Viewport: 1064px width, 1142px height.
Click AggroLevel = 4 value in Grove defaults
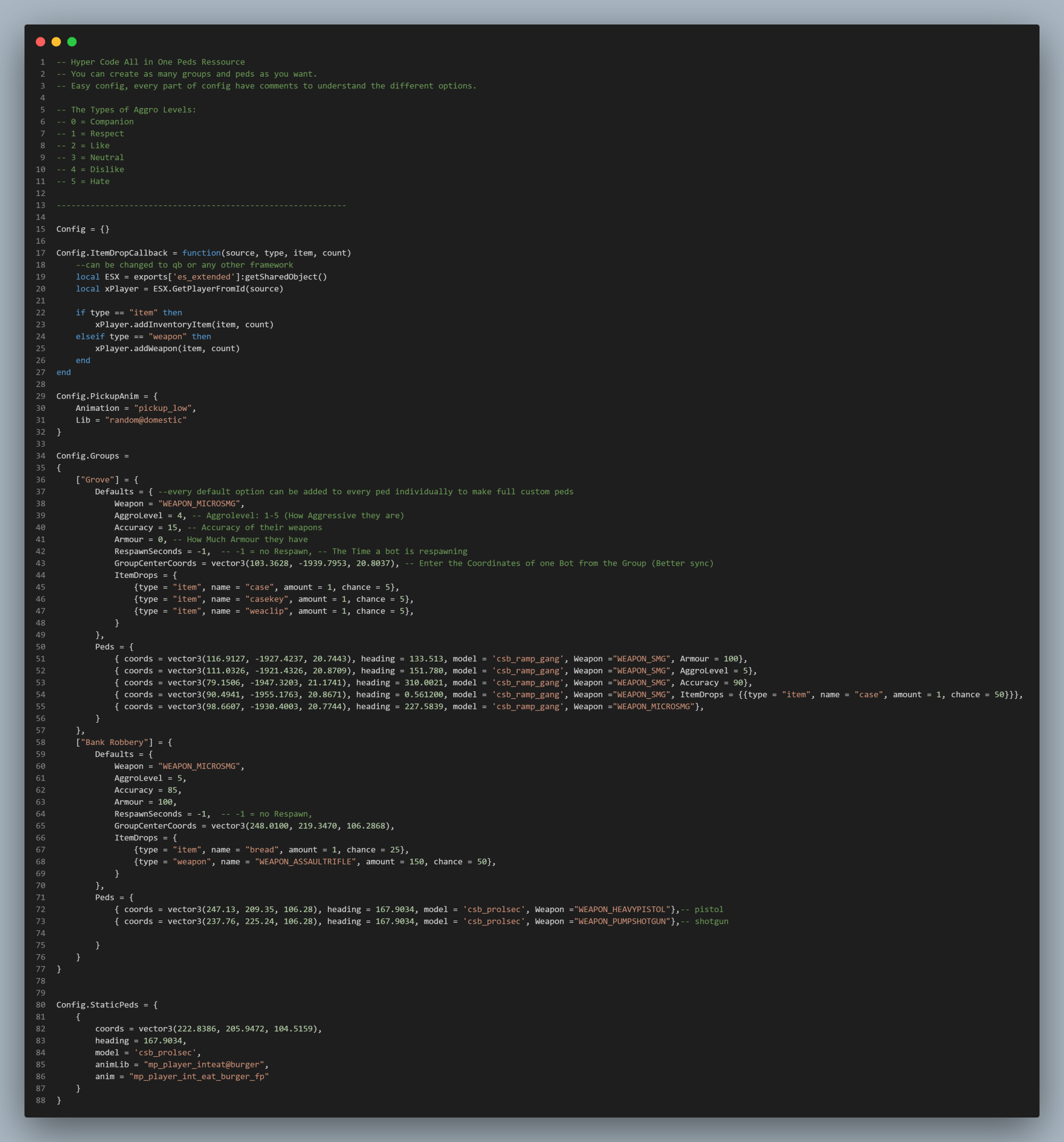(x=148, y=515)
